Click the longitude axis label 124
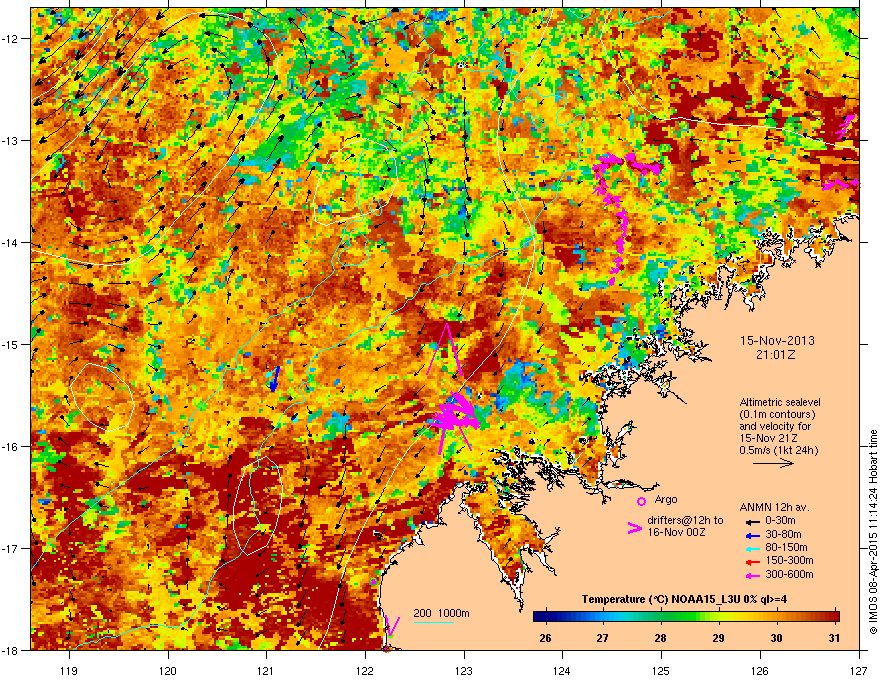Image resolution: width=880 pixels, height=680 pixels. pos(562,670)
